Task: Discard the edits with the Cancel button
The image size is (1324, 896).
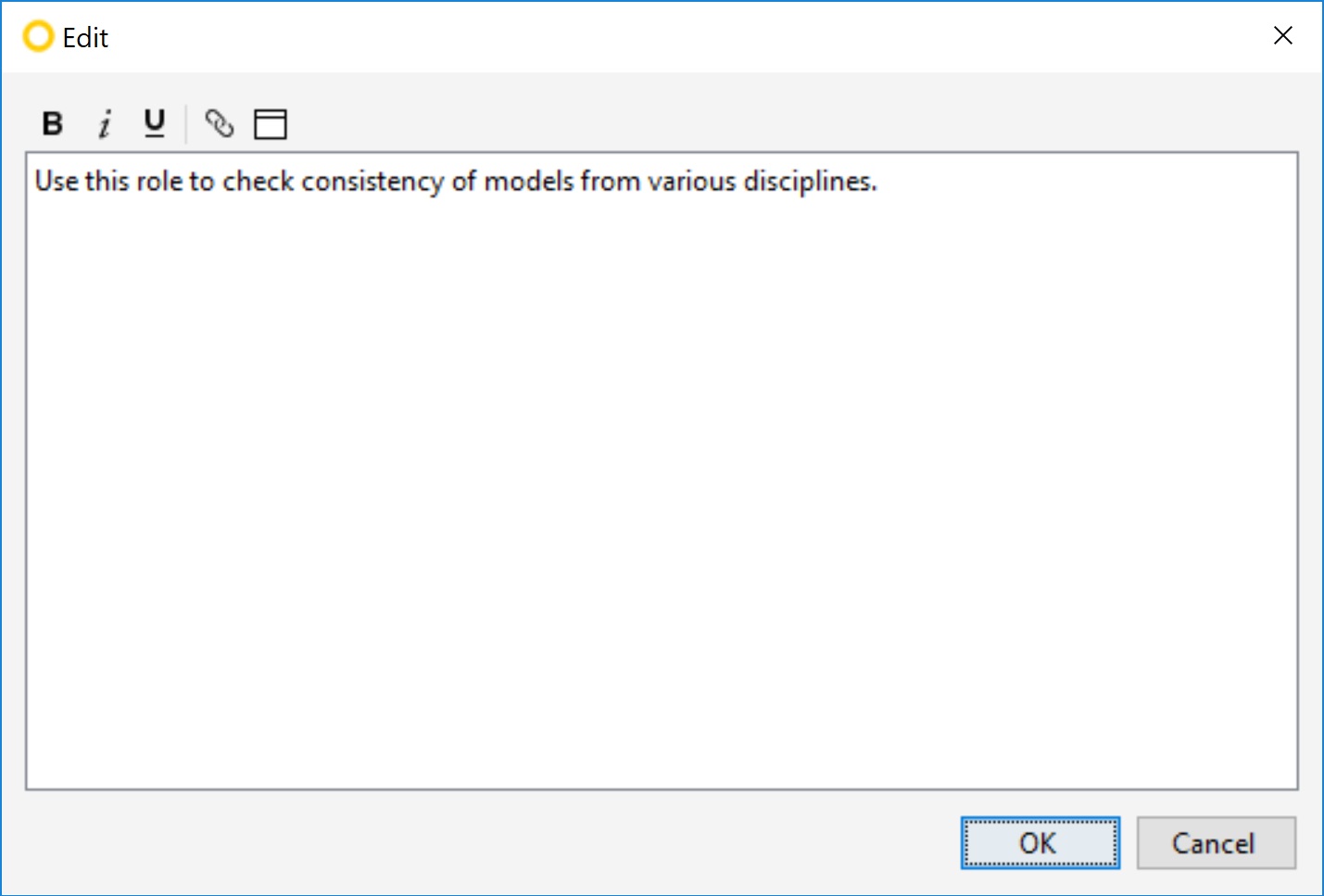Action: [1216, 842]
